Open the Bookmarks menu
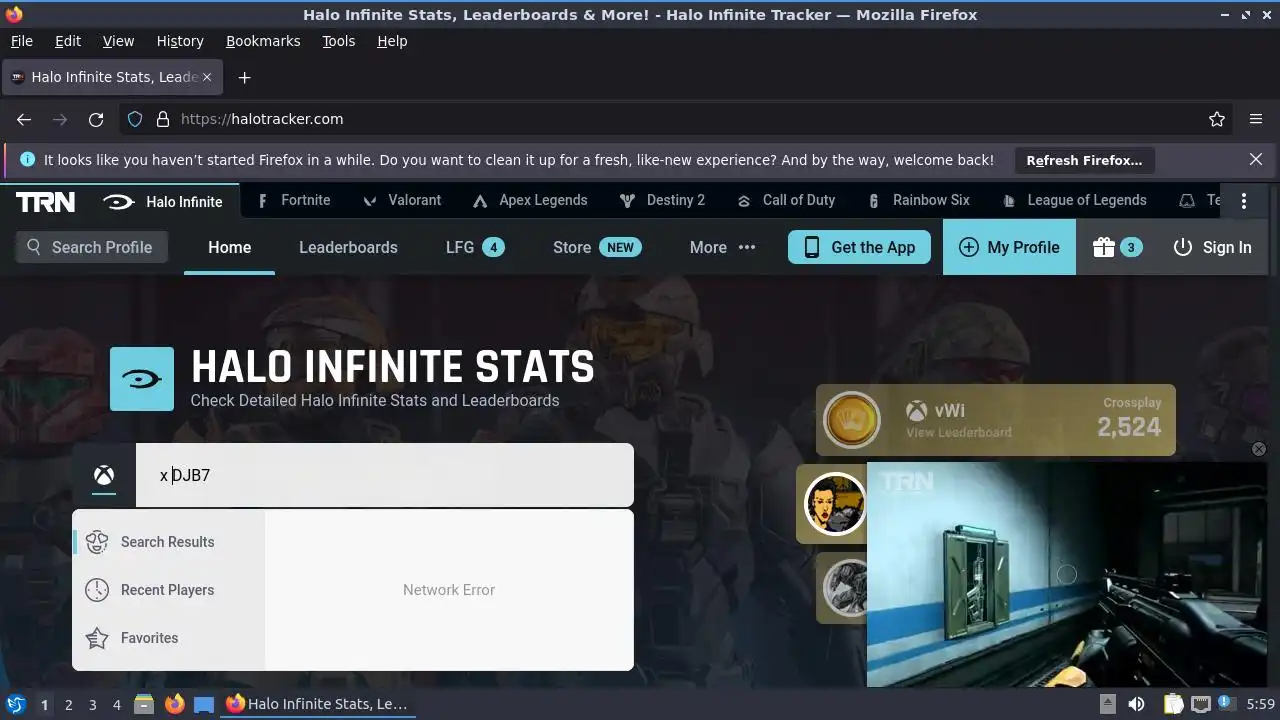Viewport: 1280px width, 720px height. (x=263, y=41)
